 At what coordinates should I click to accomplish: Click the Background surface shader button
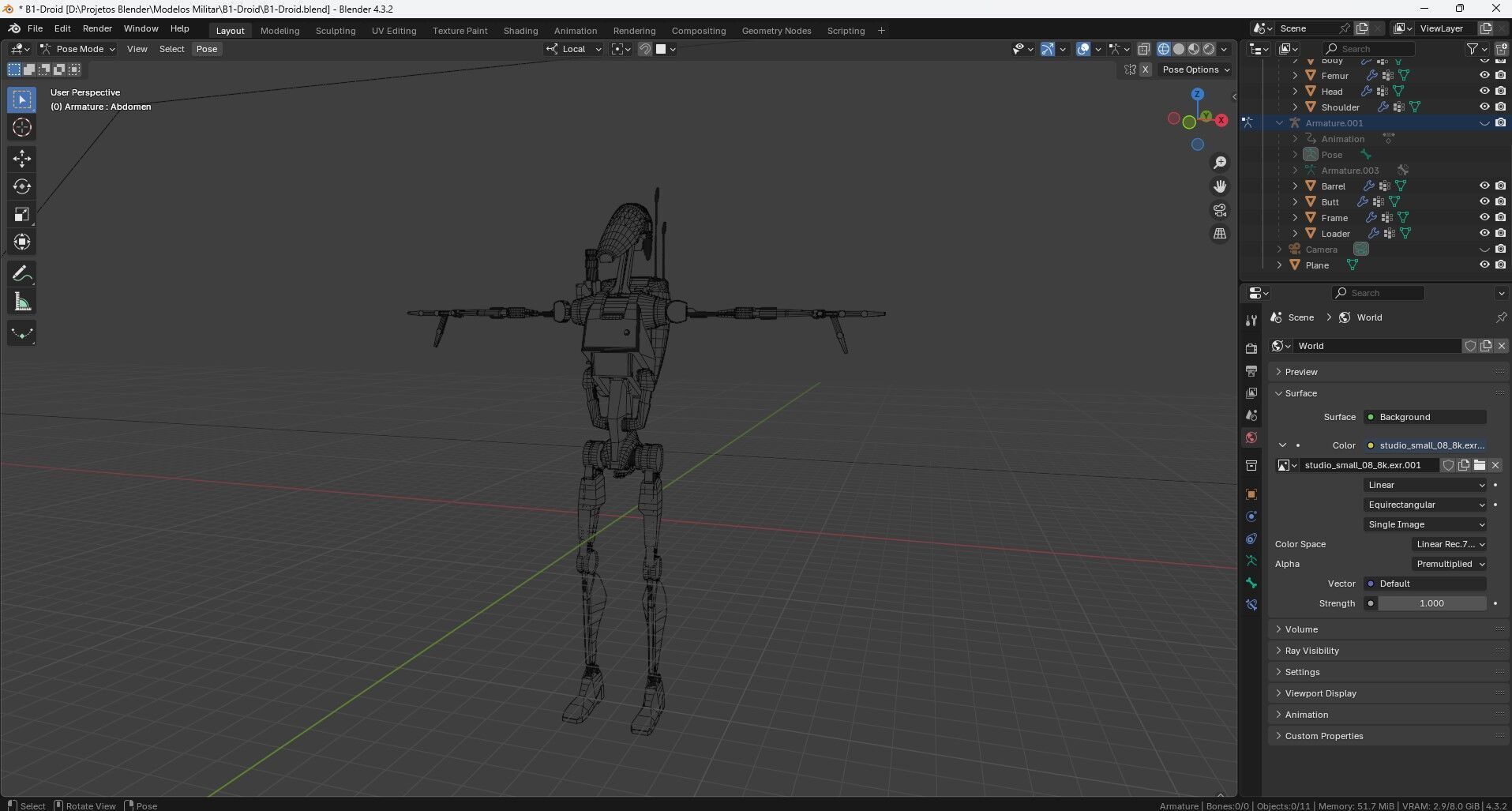1425,417
